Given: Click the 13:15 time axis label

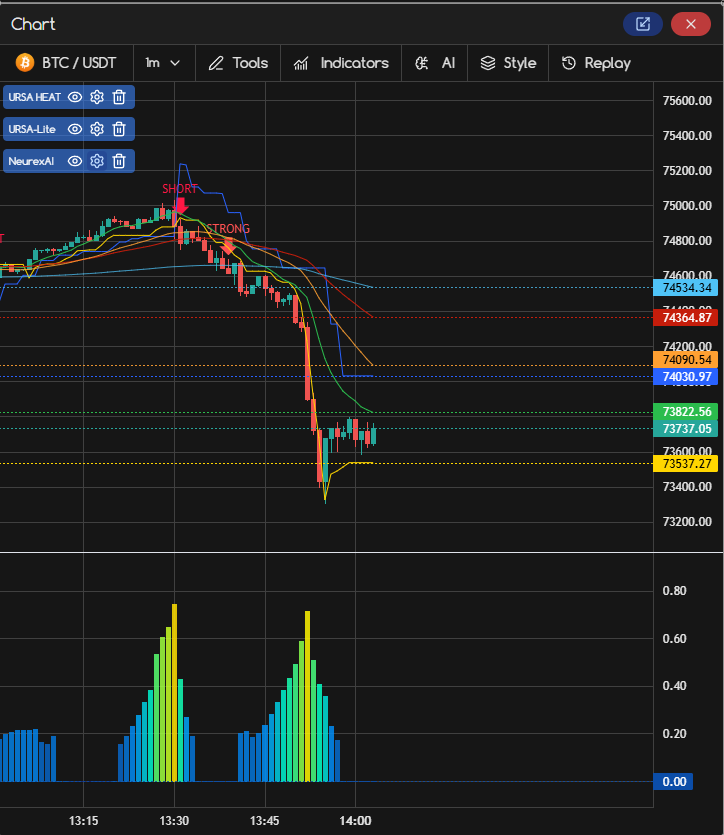Looking at the screenshot, I should (x=84, y=820).
